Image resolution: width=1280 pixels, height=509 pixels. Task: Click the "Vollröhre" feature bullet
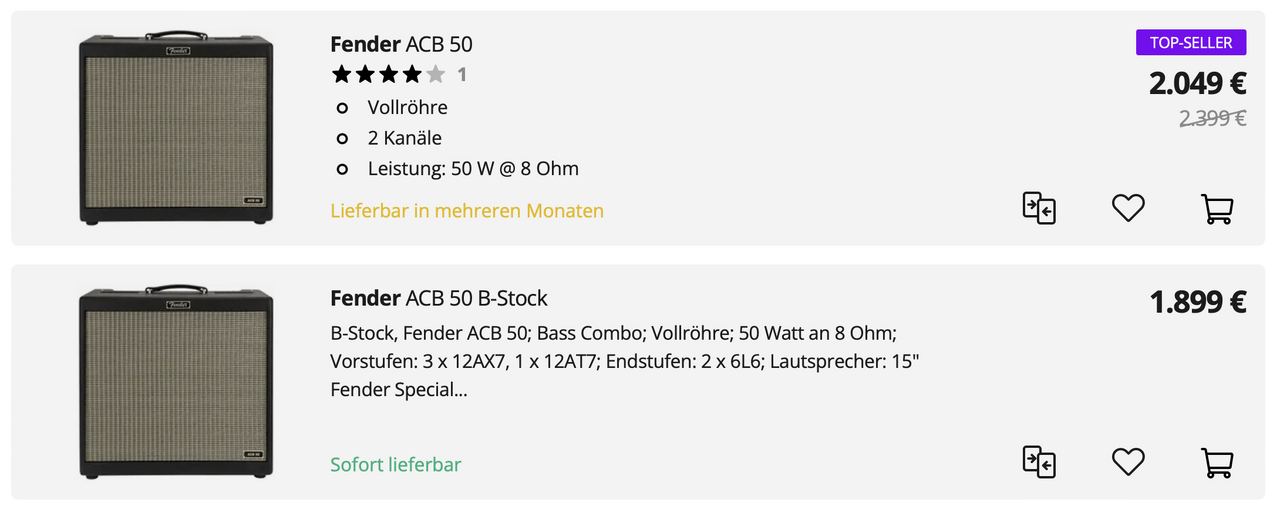pos(407,107)
